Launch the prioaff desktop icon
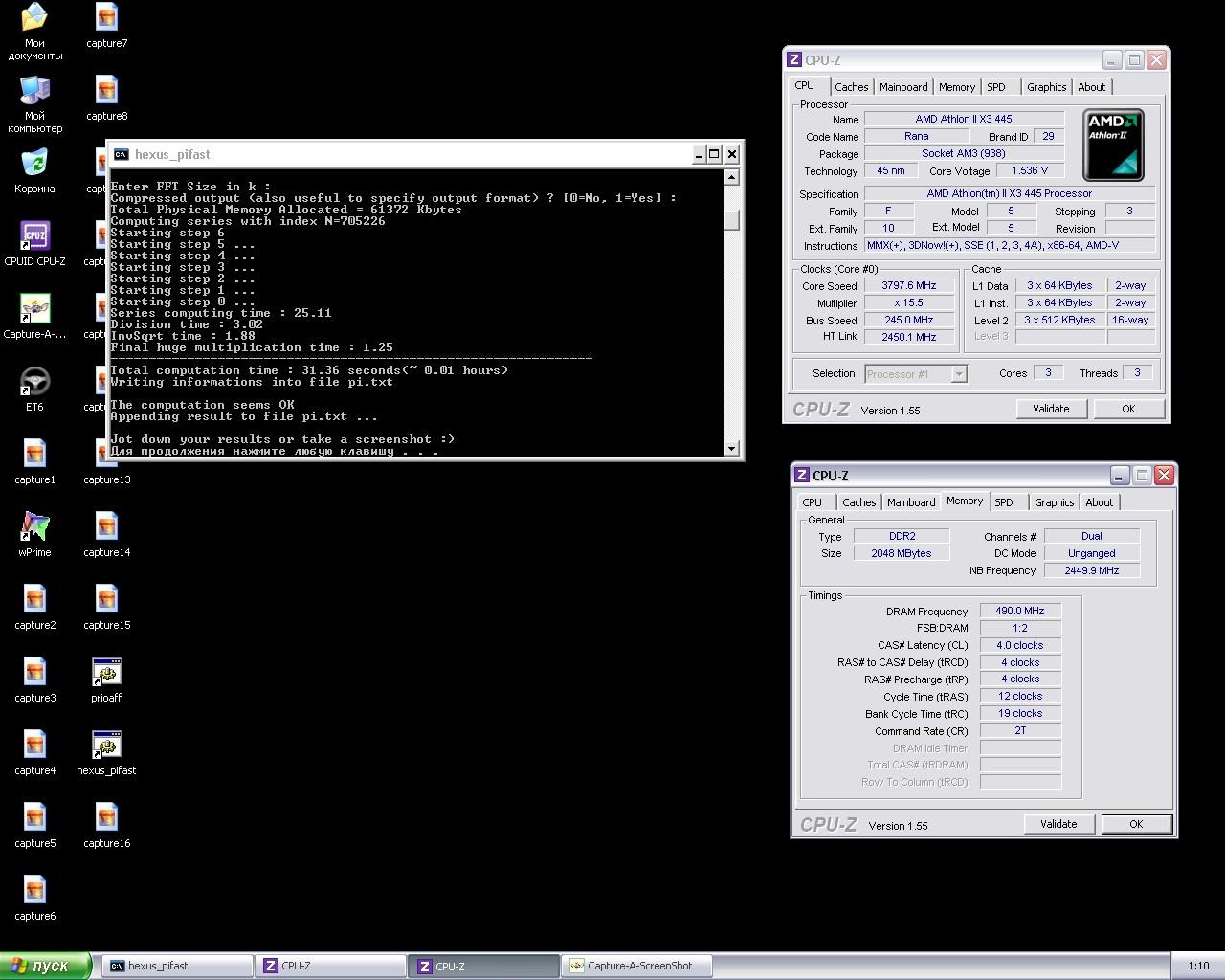The height and width of the screenshot is (980, 1225). [106, 679]
